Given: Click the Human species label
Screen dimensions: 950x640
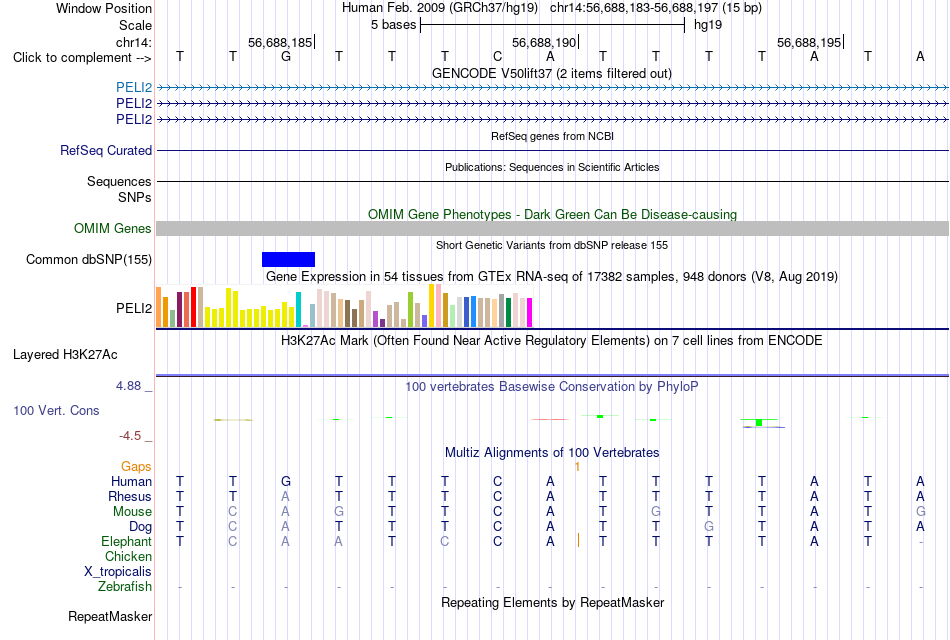Looking at the screenshot, I should 131,481.
